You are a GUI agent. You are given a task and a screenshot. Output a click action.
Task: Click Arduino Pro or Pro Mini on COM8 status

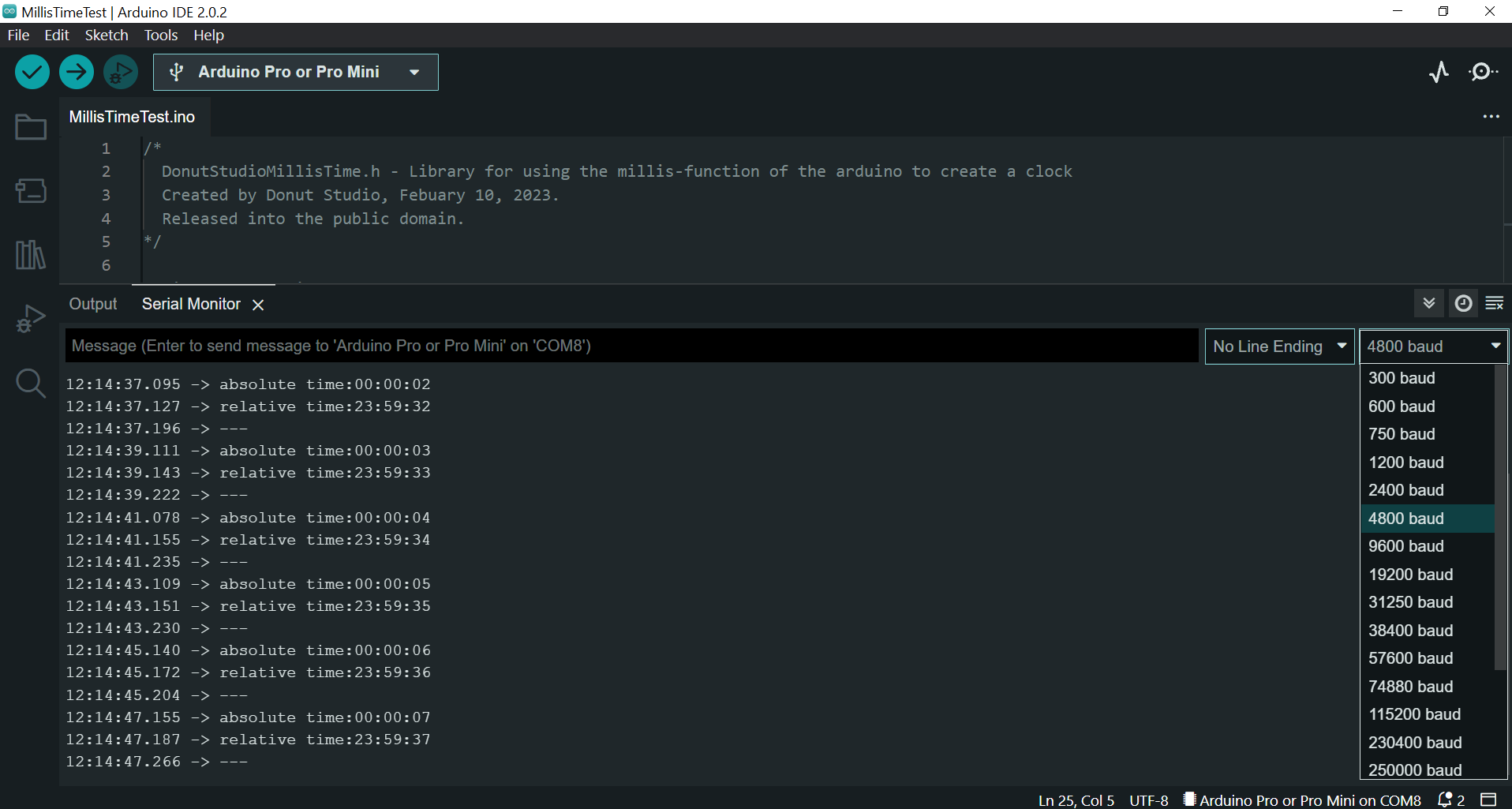tap(1302, 800)
